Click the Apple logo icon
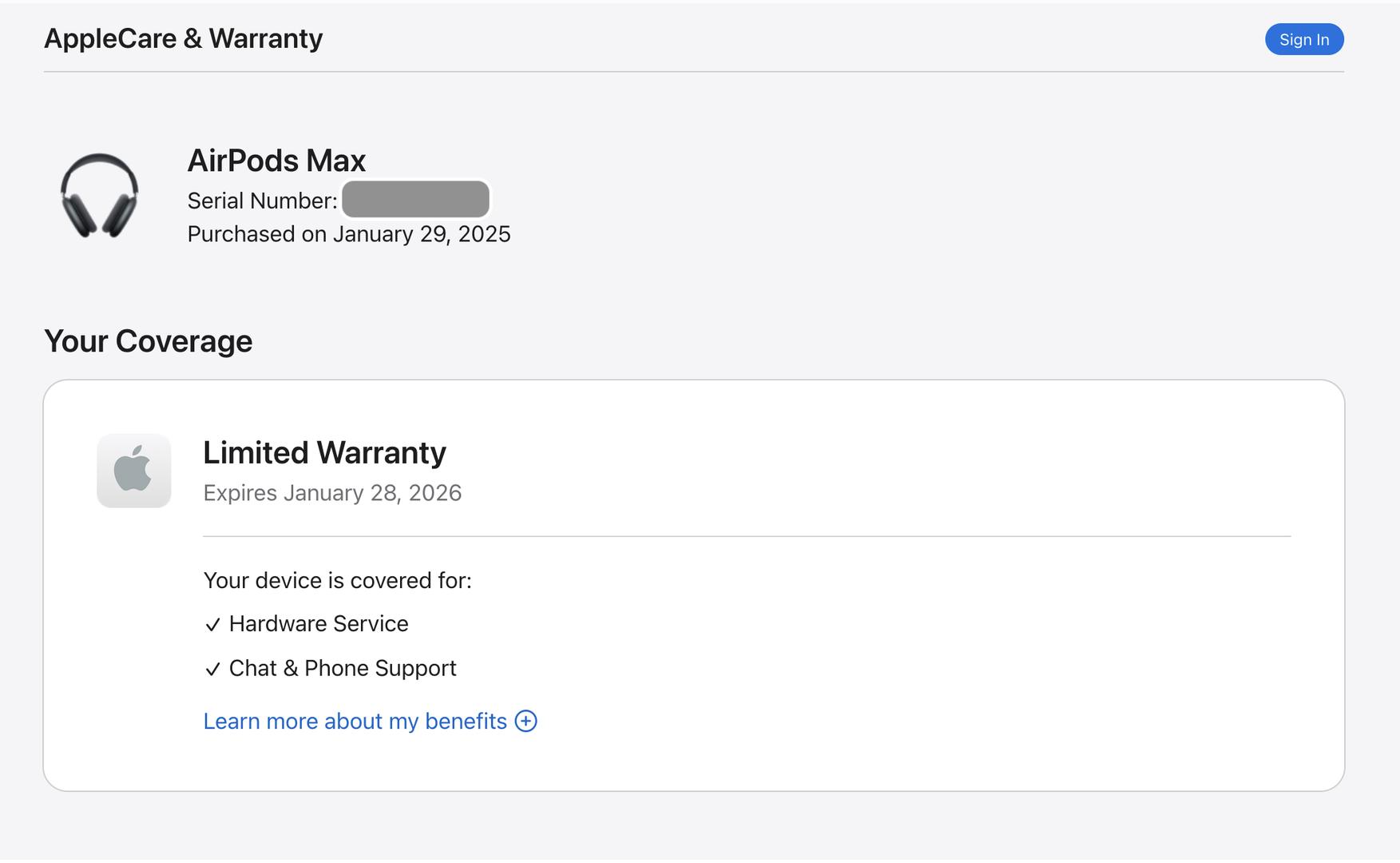The width and height of the screenshot is (1400, 863). (x=133, y=471)
